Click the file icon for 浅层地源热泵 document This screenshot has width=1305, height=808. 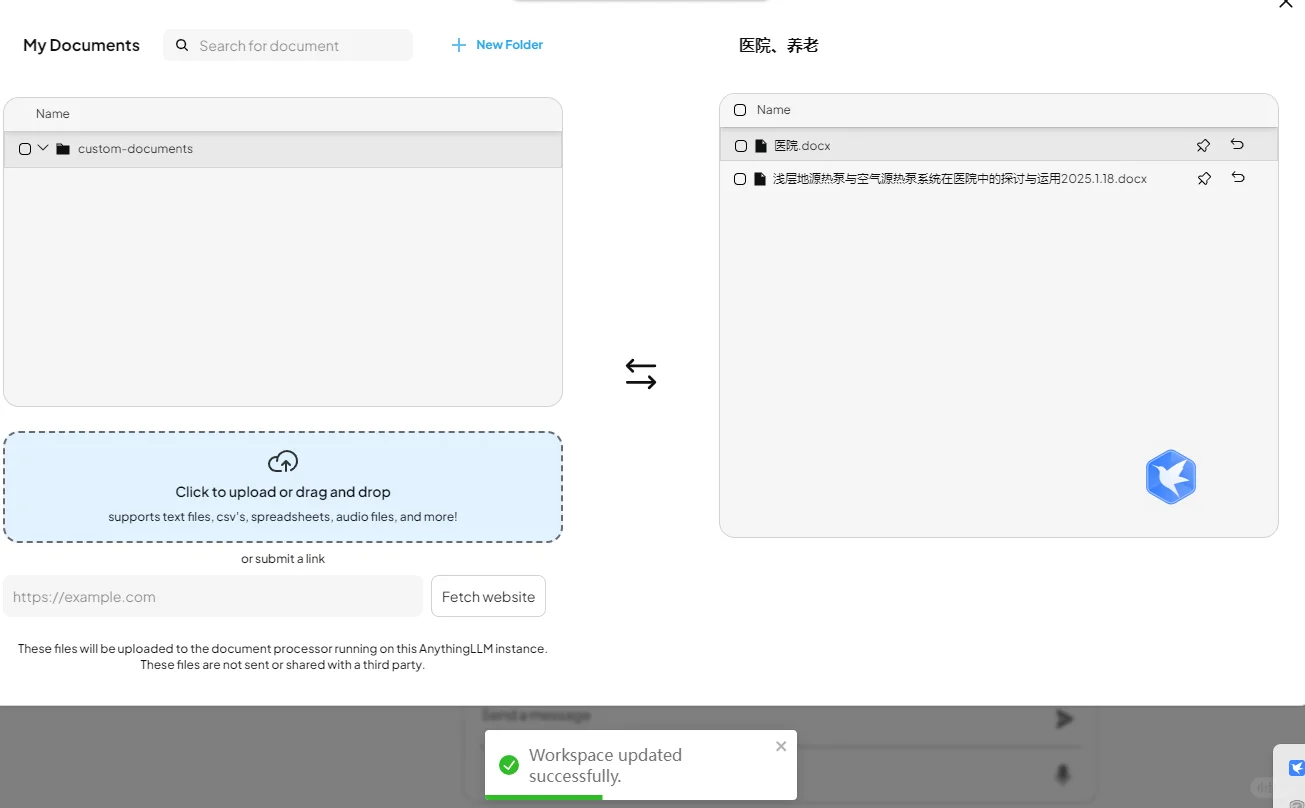tap(760, 179)
